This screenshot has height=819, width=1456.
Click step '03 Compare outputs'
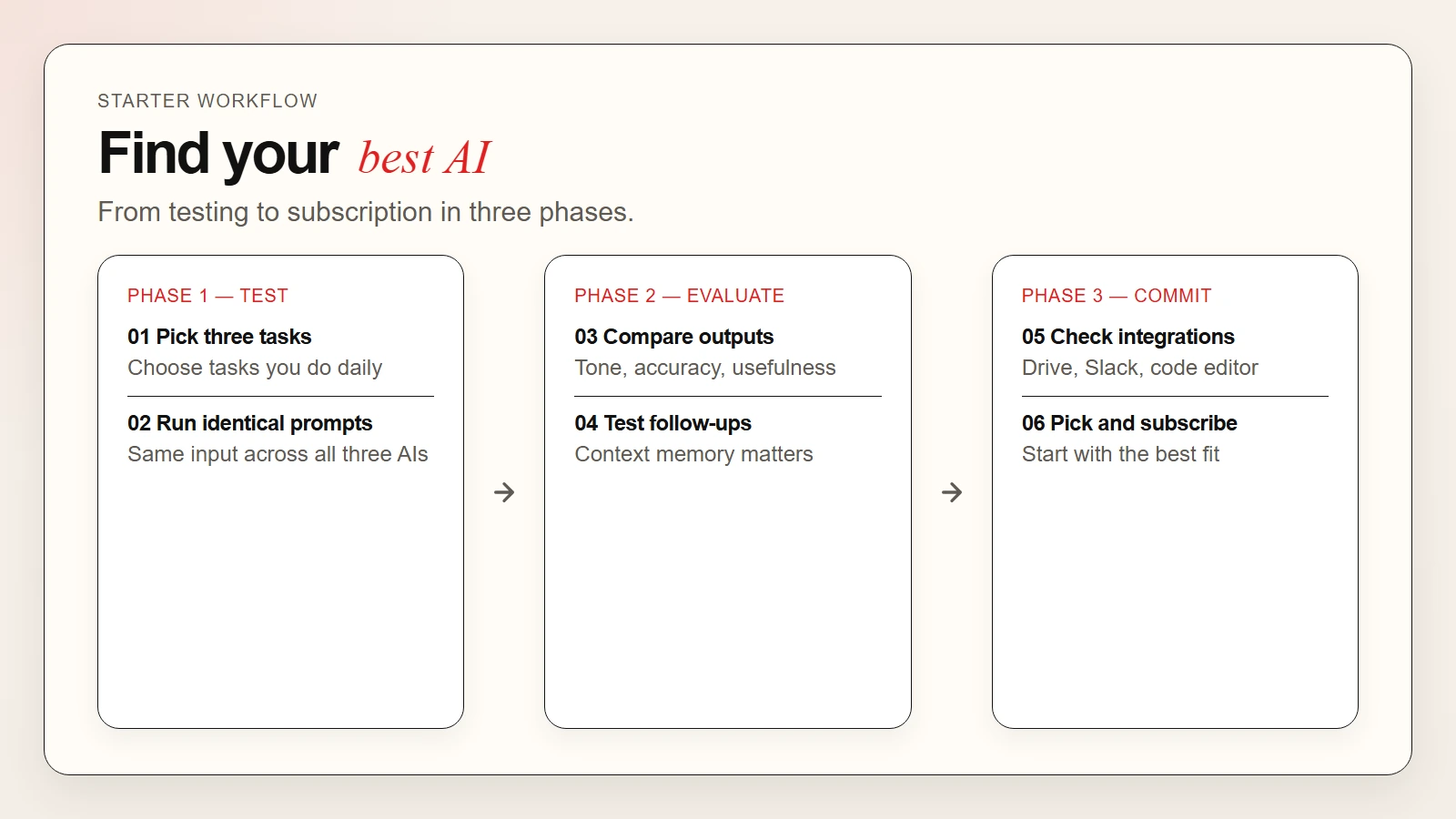[x=674, y=337]
